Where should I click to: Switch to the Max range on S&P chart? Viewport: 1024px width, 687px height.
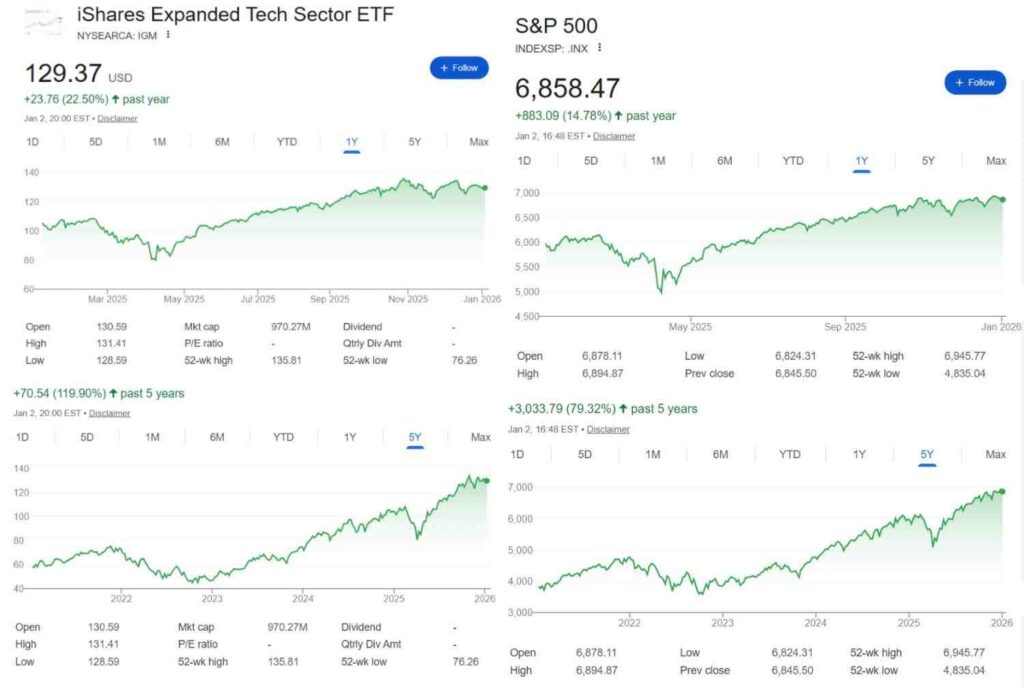[996, 159]
